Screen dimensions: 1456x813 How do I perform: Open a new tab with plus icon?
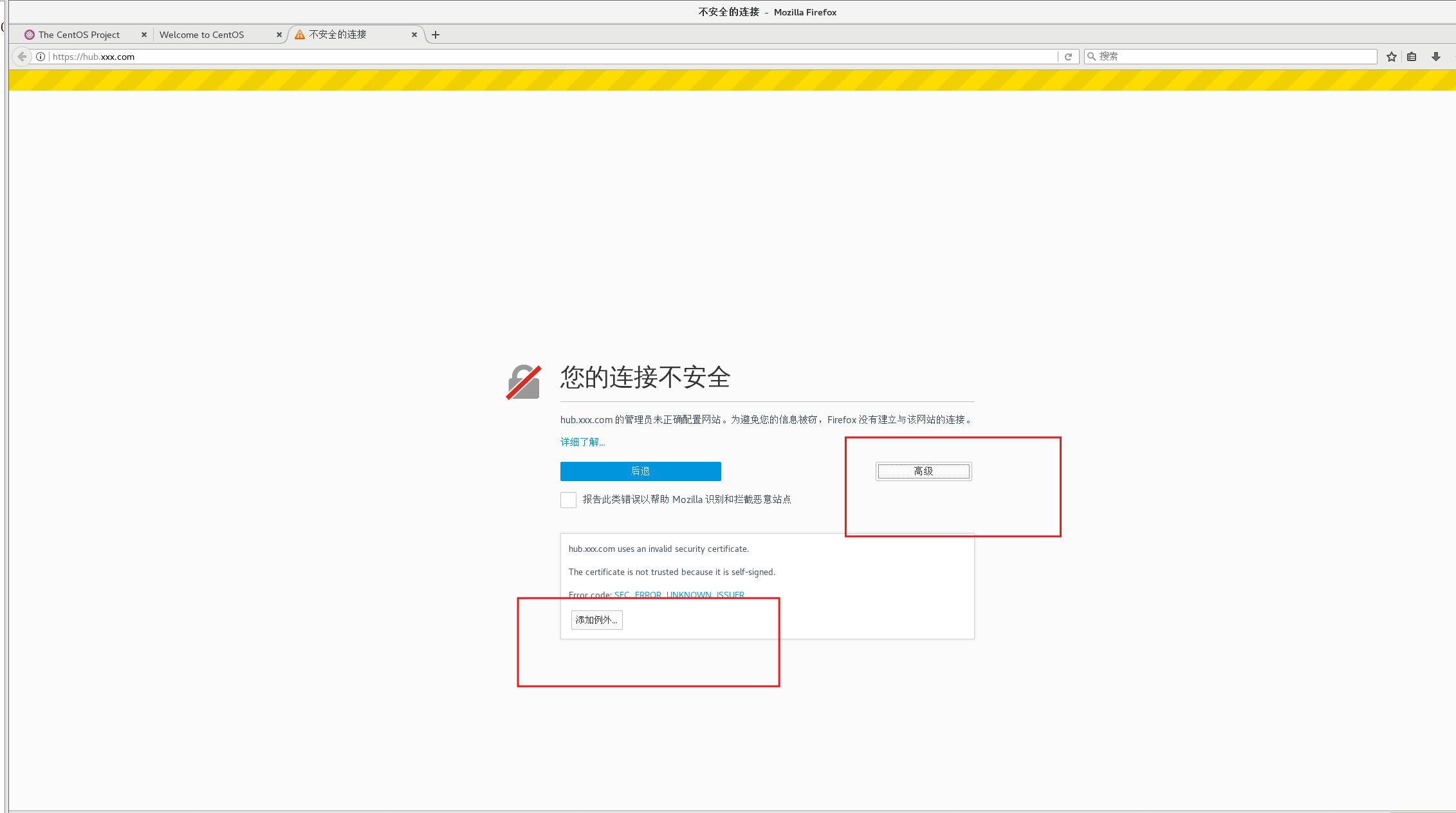click(436, 35)
